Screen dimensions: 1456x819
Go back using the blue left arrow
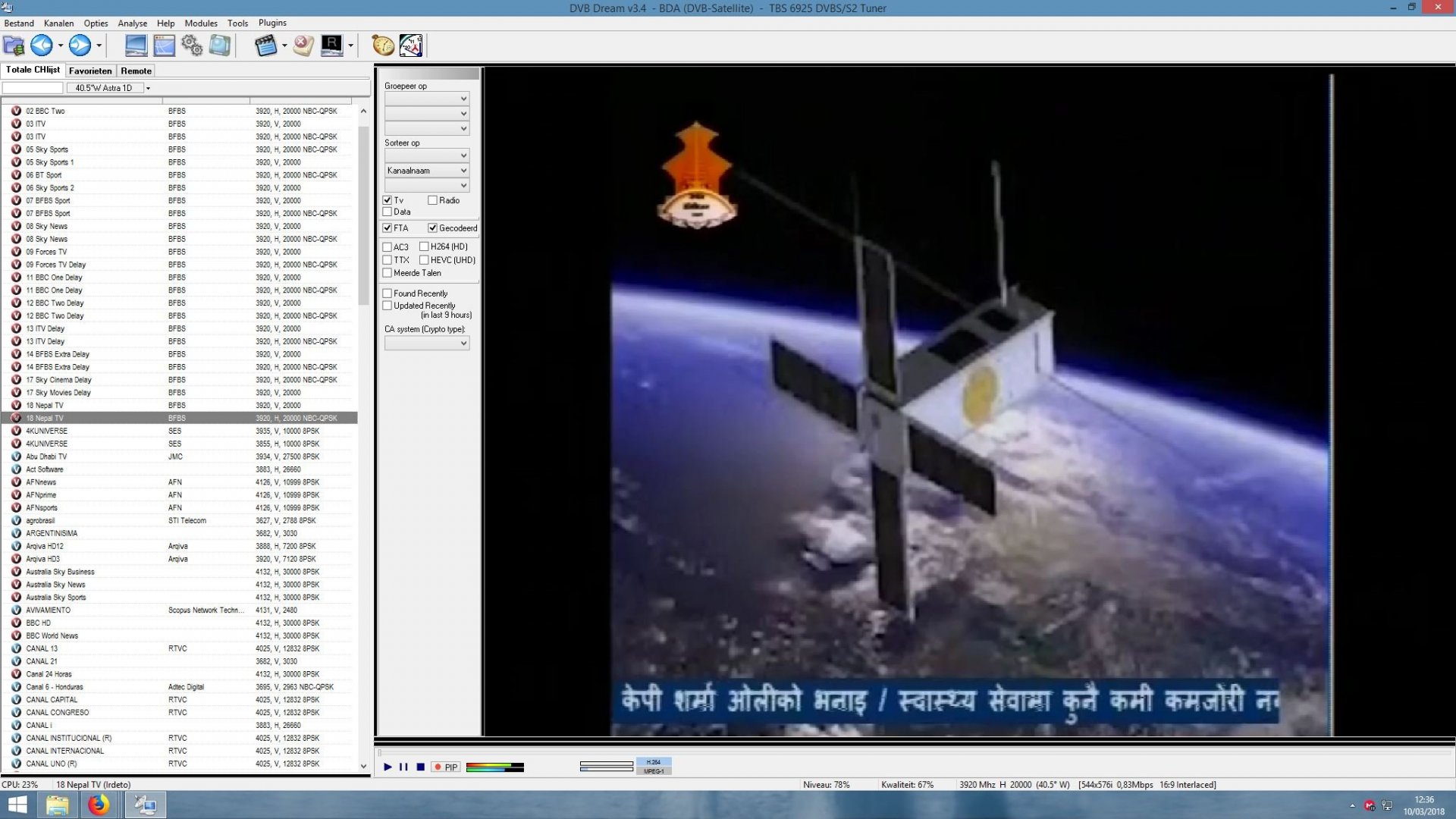[42, 45]
